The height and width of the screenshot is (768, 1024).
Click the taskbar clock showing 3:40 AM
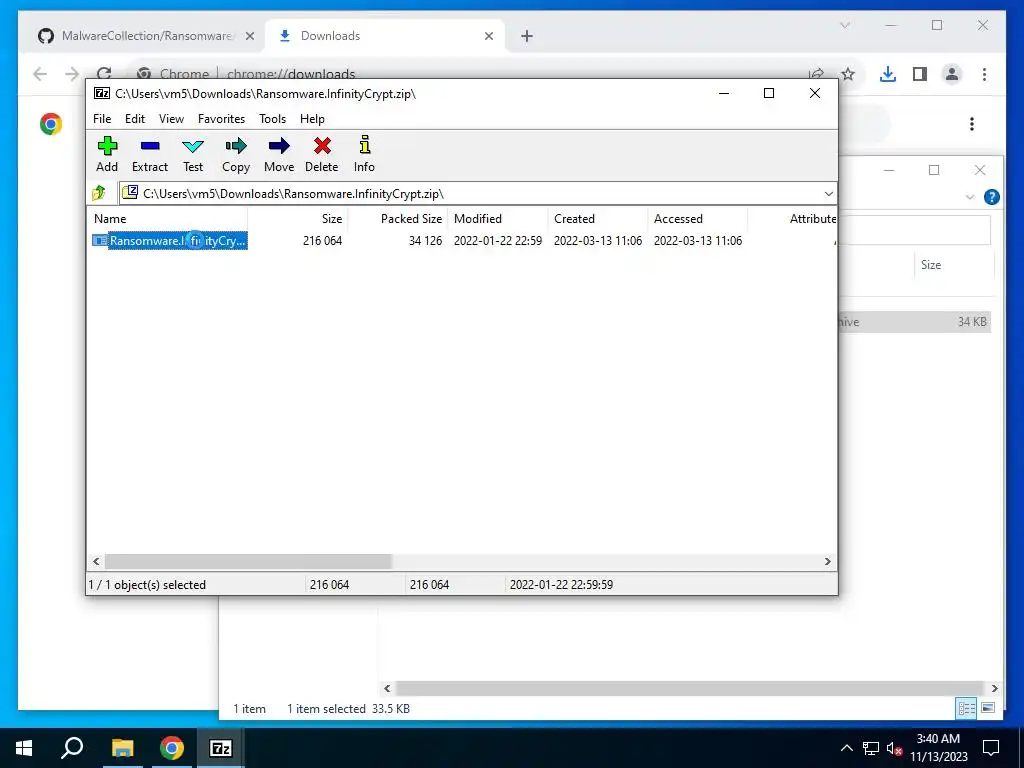938,748
